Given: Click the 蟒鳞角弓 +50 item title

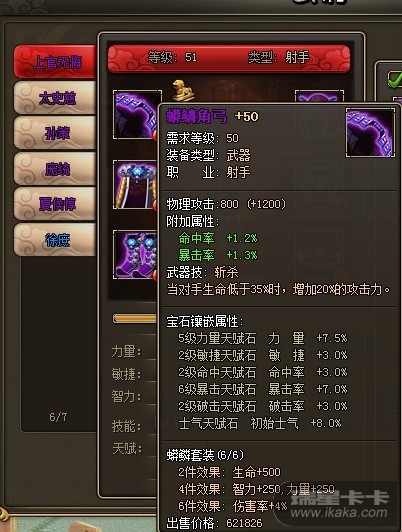Looking at the screenshot, I should point(212,117).
